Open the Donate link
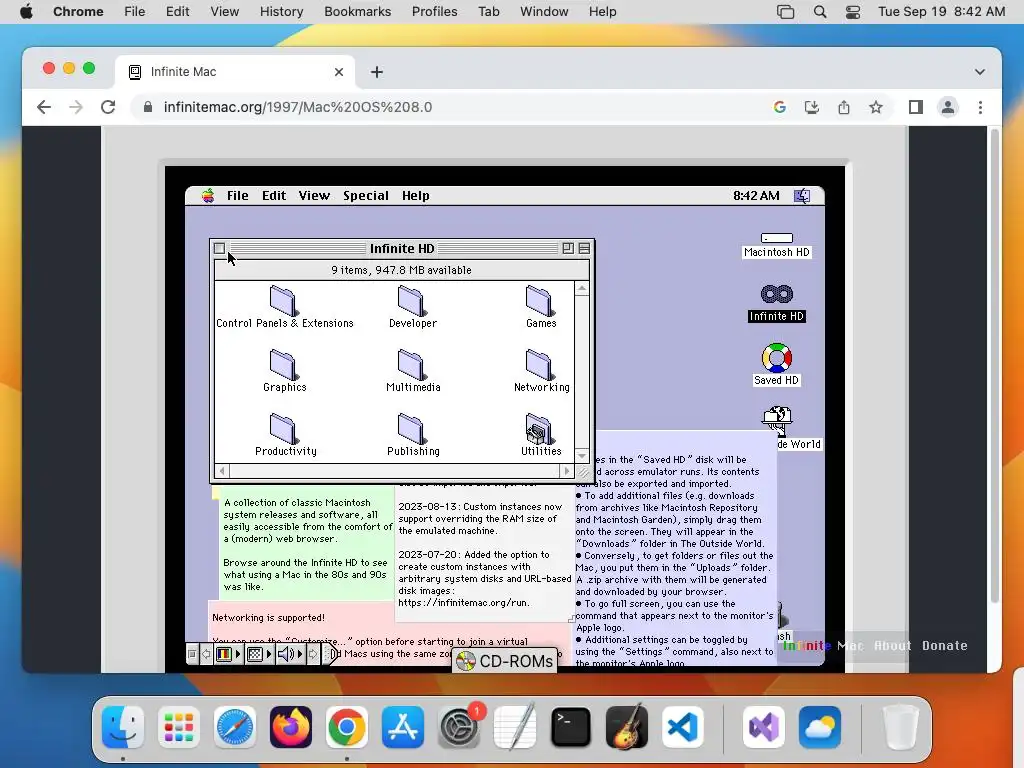The width and height of the screenshot is (1024, 768). [x=944, y=646]
